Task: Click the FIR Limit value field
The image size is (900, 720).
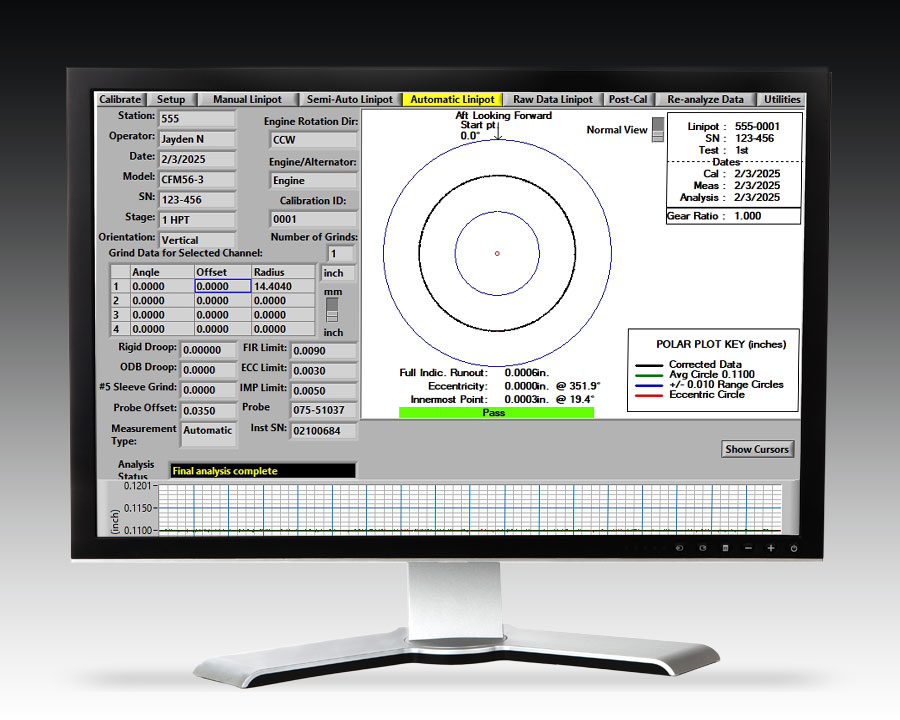Action: [x=322, y=351]
